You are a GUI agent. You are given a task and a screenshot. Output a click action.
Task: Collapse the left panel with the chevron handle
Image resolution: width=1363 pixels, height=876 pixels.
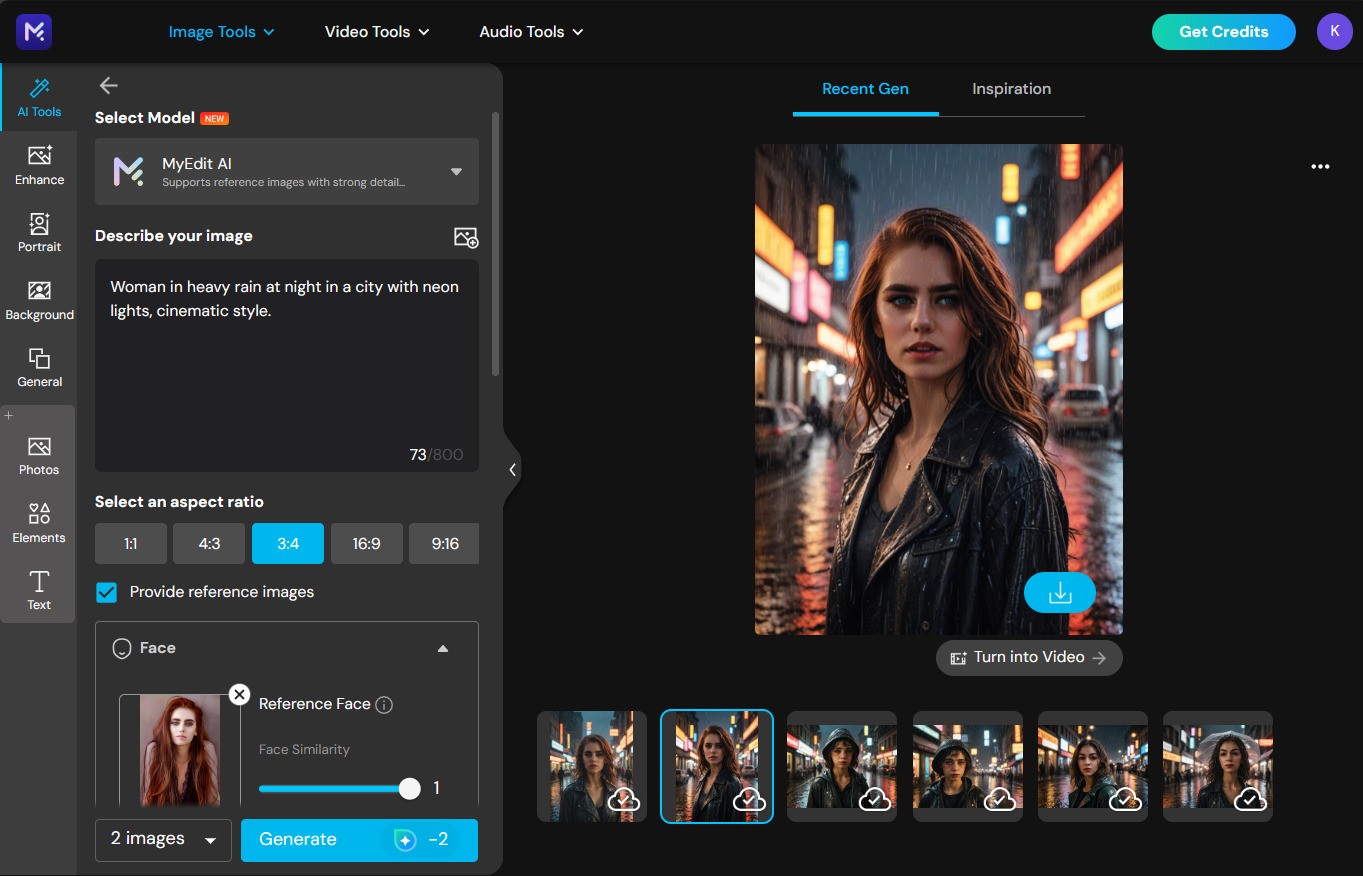pos(513,469)
